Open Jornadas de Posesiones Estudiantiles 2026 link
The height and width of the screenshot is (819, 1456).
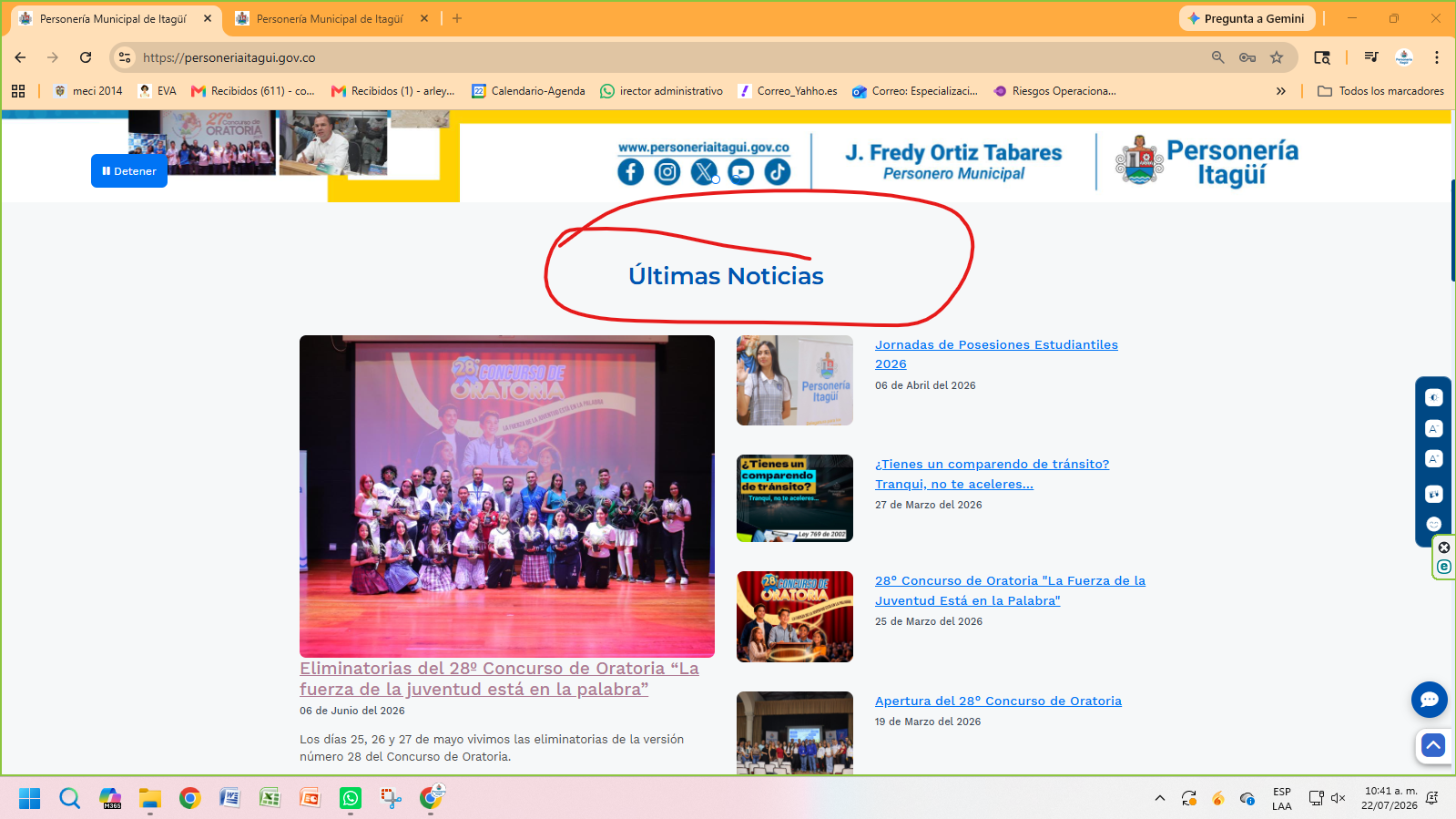click(996, 354)
